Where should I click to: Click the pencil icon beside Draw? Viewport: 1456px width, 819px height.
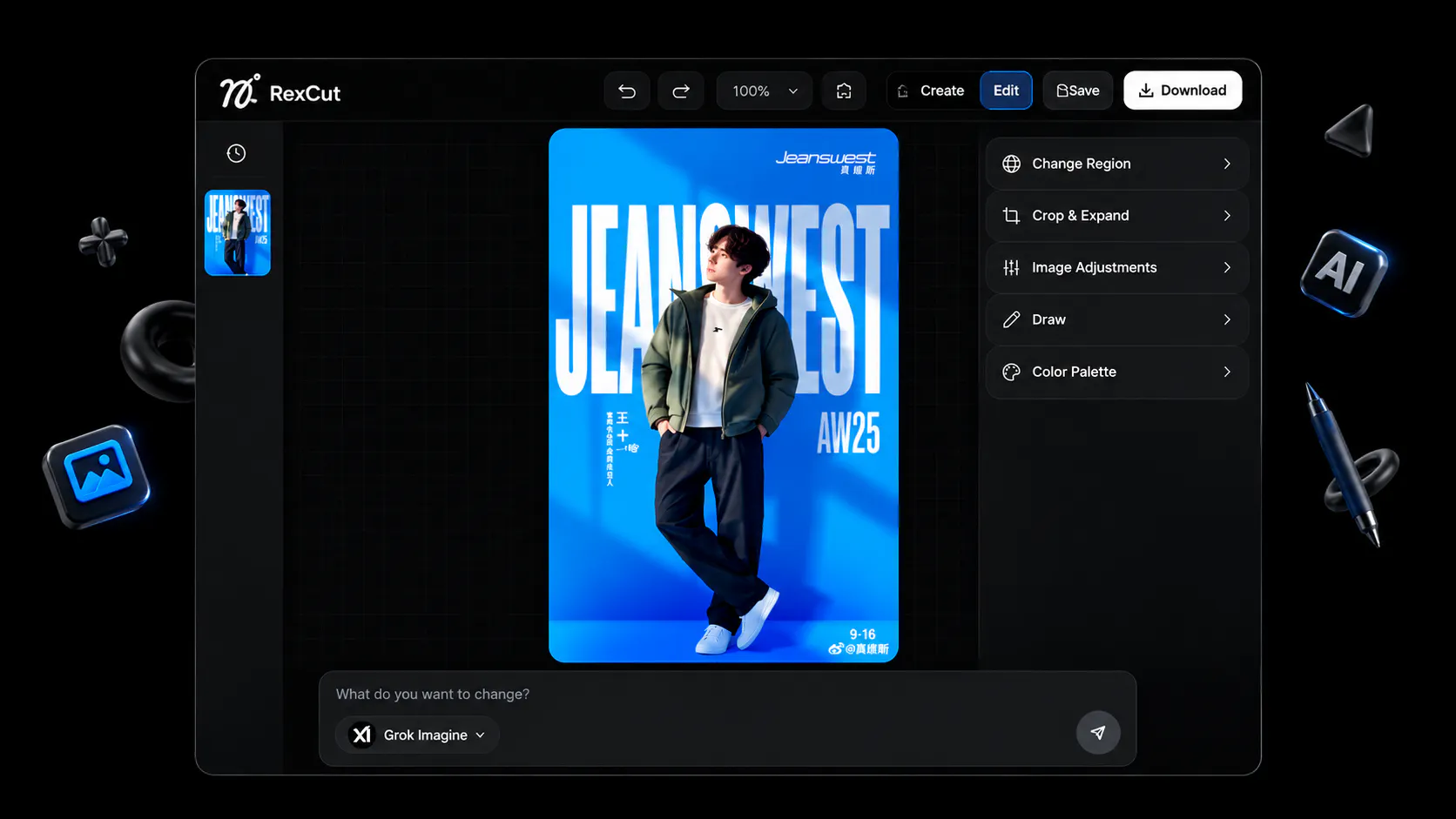click(1011, 319)
